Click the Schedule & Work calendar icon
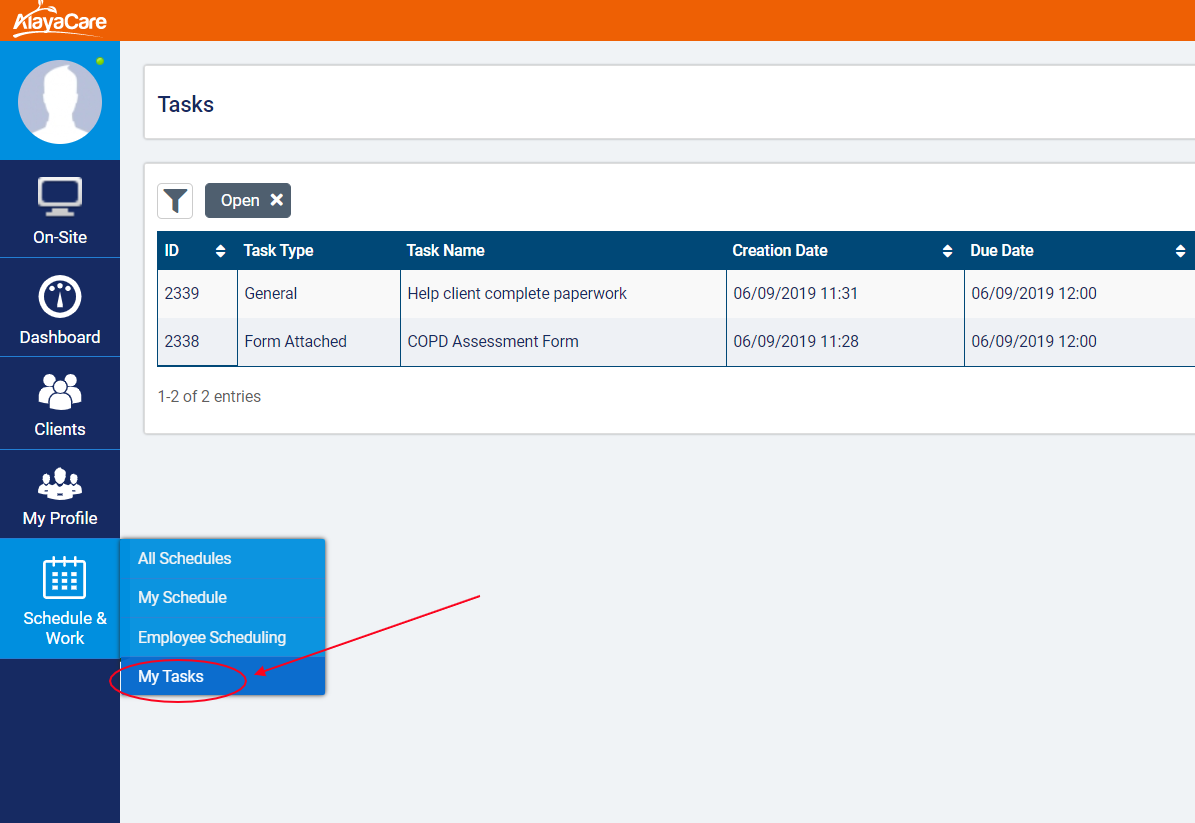1195x823 pixels. coord(64,578)
